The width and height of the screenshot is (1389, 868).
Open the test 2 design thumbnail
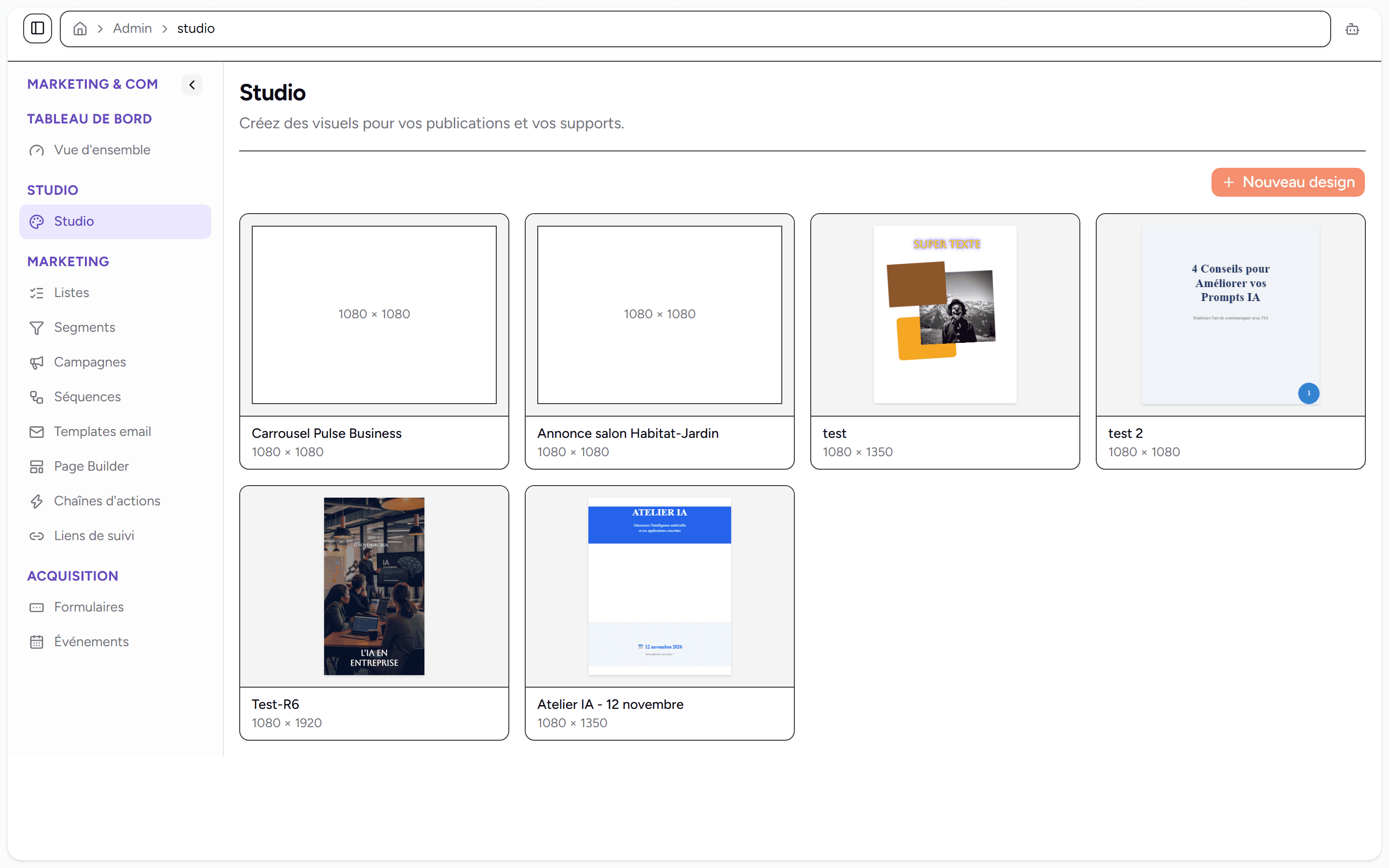(1230, 314)
